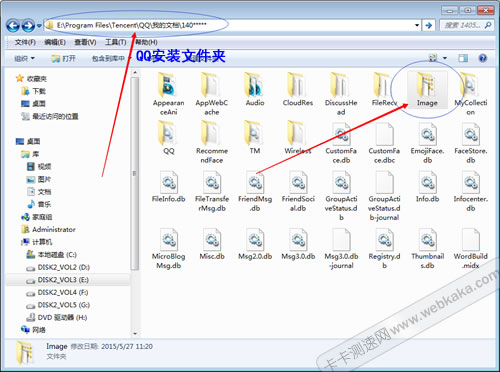
Task: Select the Registry.db file
Action: click(x=384, y=249)
